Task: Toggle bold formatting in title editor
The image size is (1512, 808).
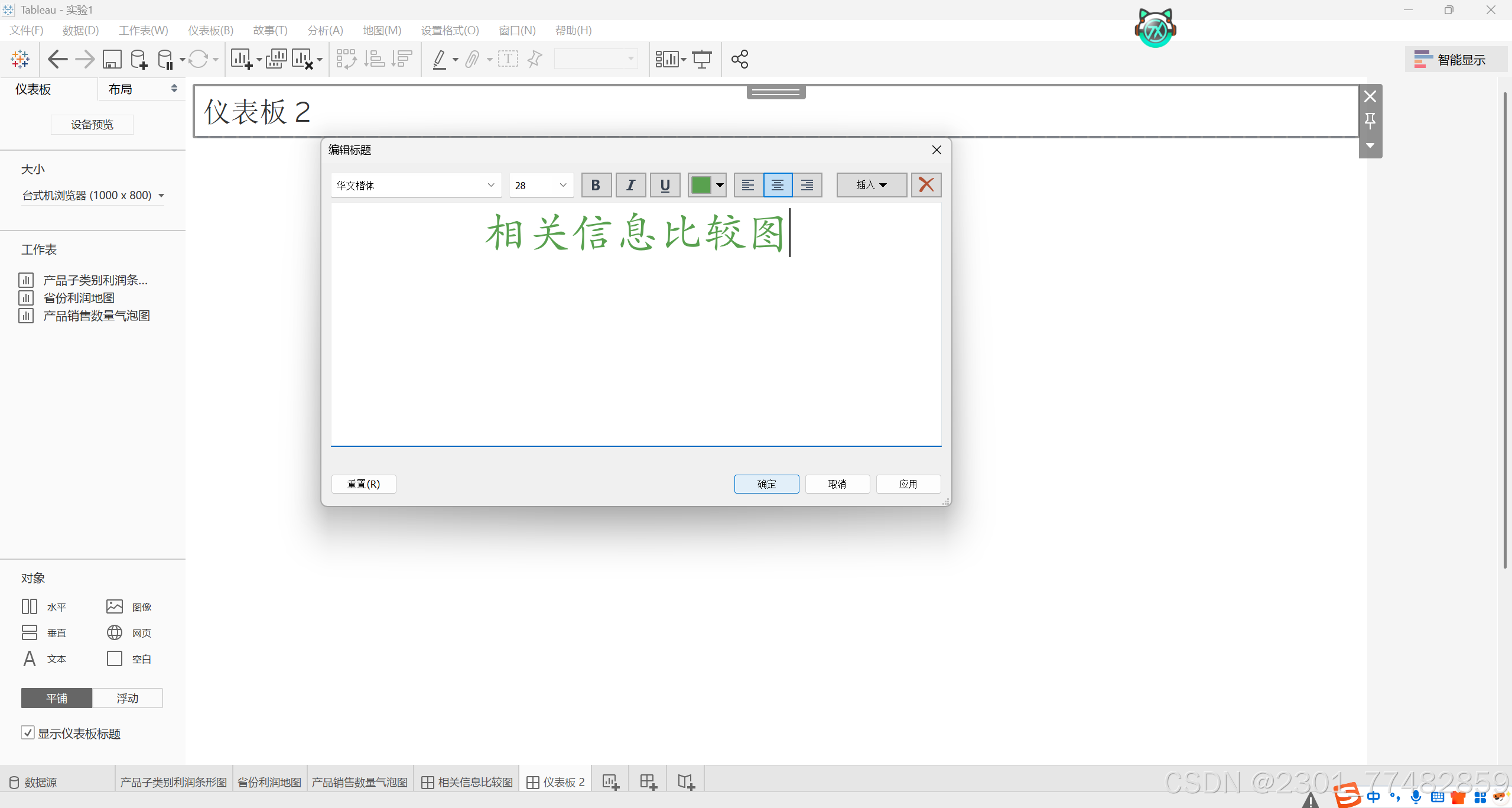Action: pos(596,185)
